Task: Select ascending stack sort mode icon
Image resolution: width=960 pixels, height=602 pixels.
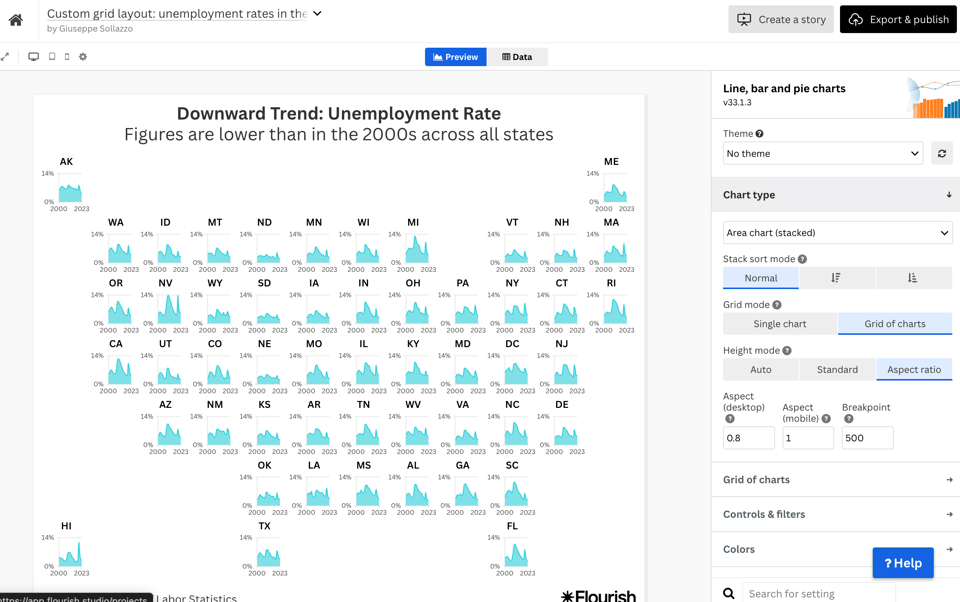Action: 912,278
